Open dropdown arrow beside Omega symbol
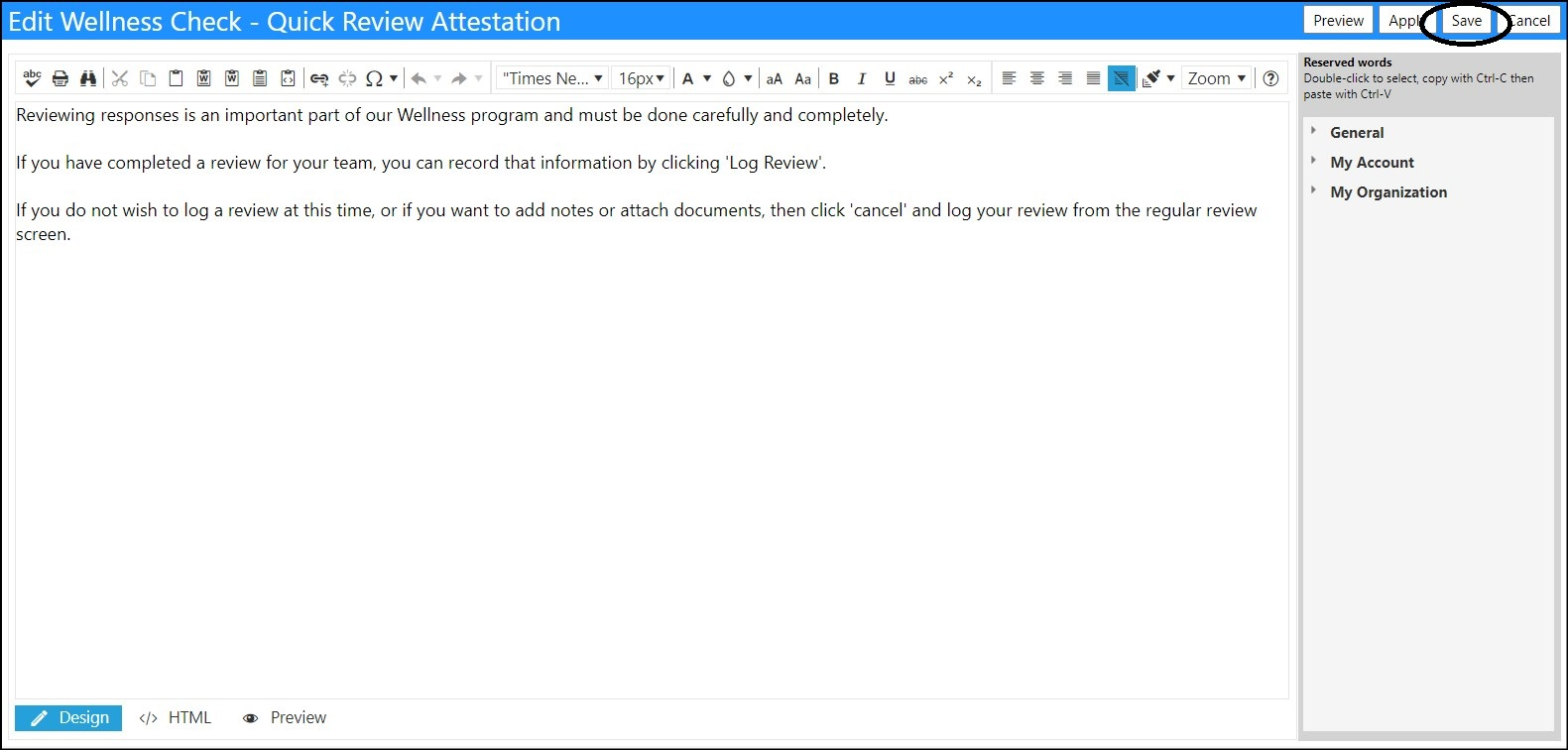 click(394, 78)
